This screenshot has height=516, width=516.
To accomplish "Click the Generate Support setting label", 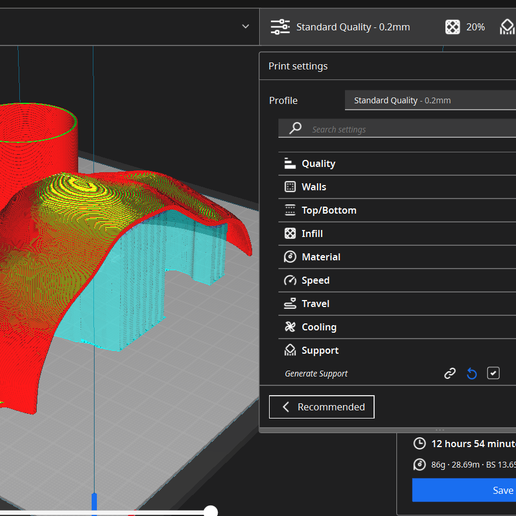I will pyautogui.click(x=316, y=374).
